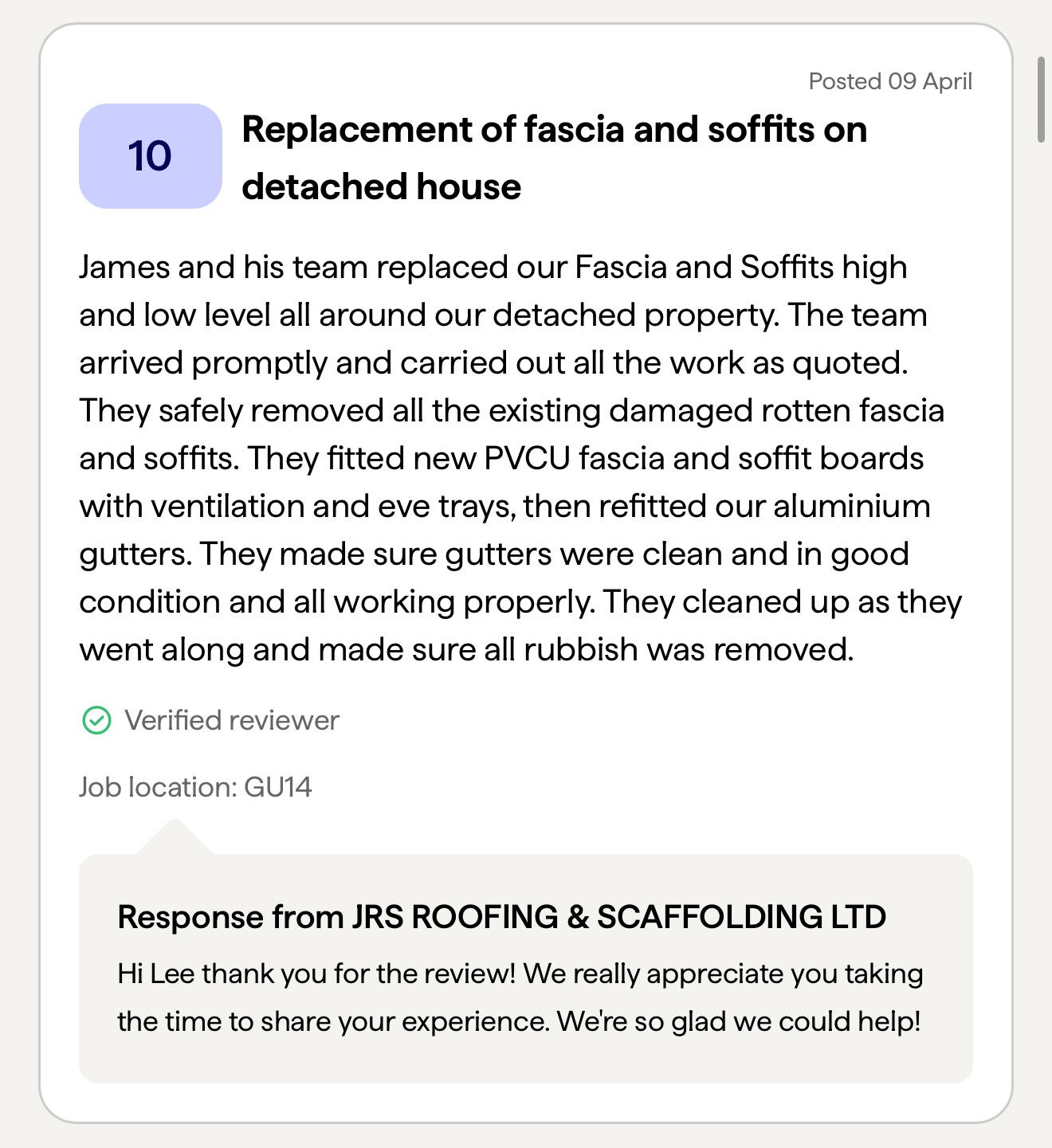Click the GU14 postcode
This screenshot has width=1052, height=1148.
(278, 787)
